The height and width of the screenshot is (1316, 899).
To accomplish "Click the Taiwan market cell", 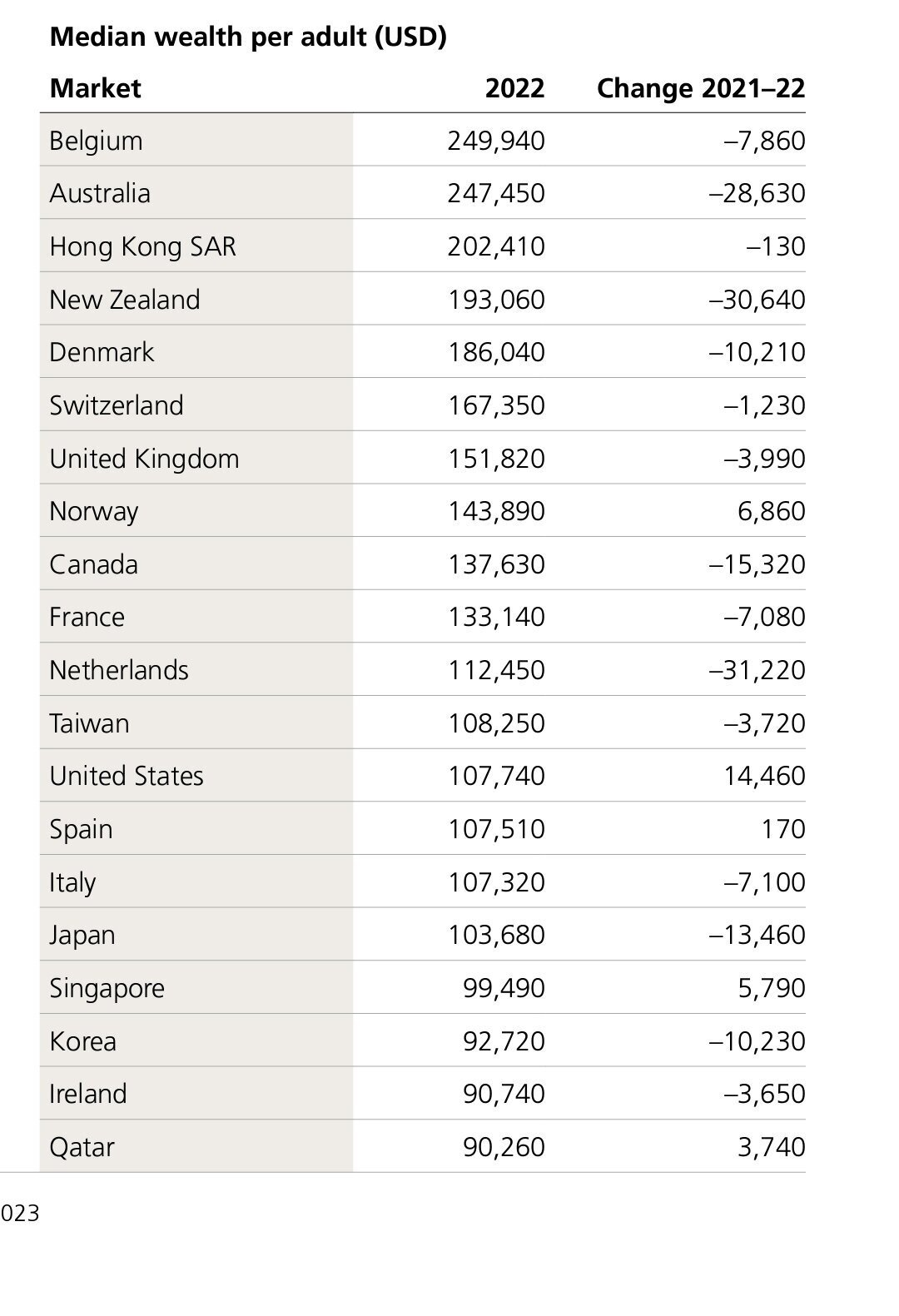I will coord(90,723).
